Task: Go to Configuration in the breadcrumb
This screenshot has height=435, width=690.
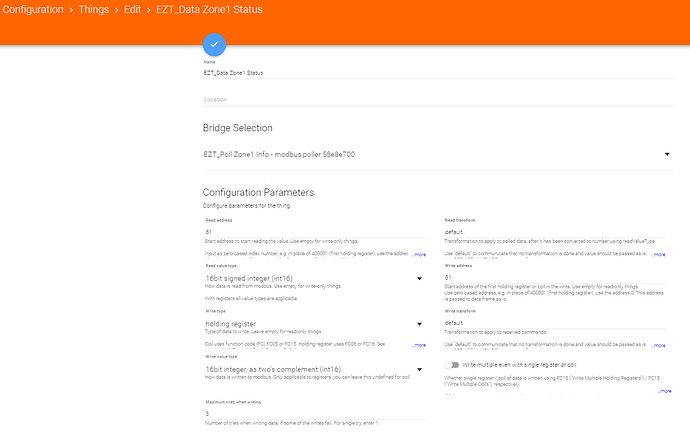Action: pyautogui.click(x=36, y=10)
